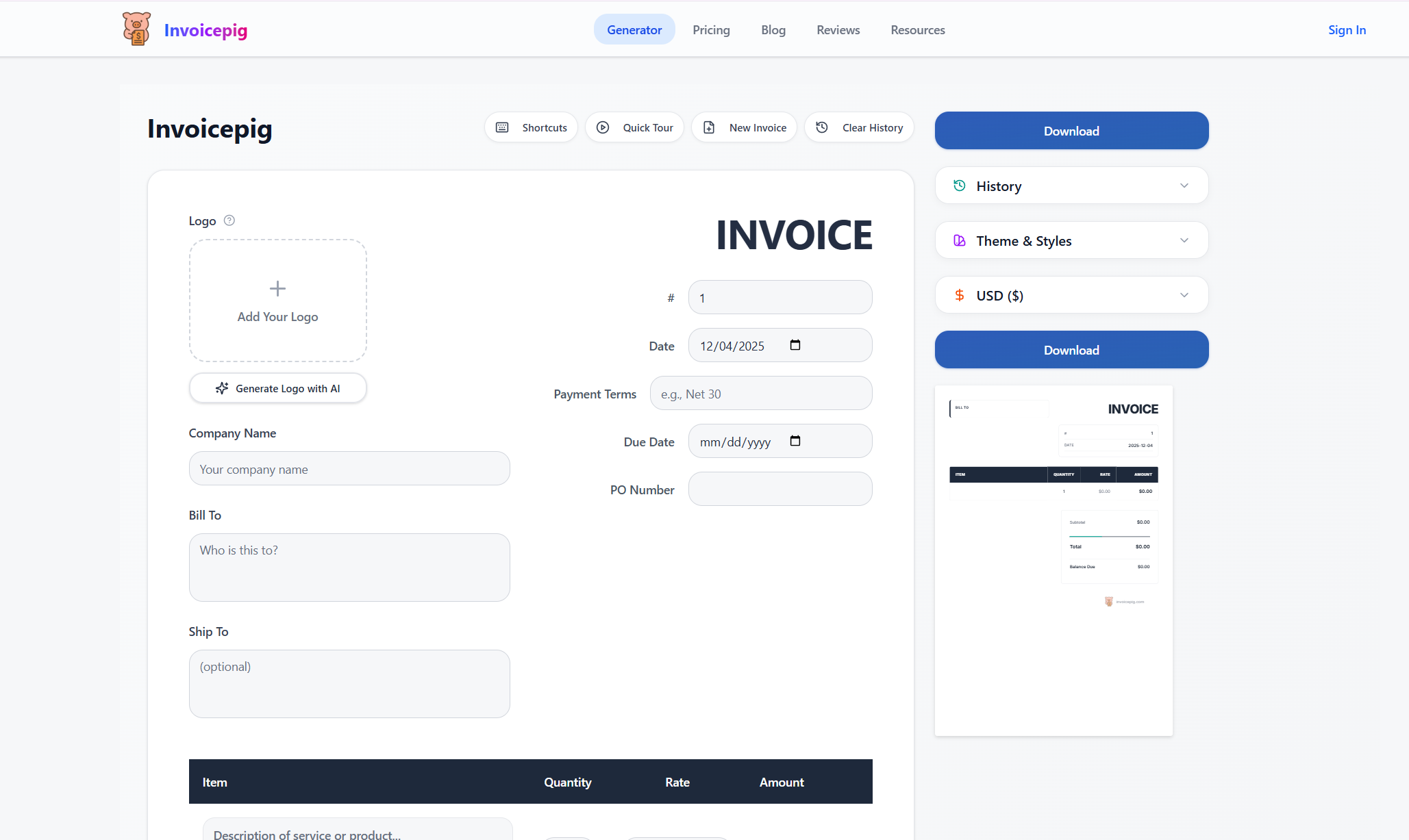Click the plus icon in Add Your Logo

[277, 288]
